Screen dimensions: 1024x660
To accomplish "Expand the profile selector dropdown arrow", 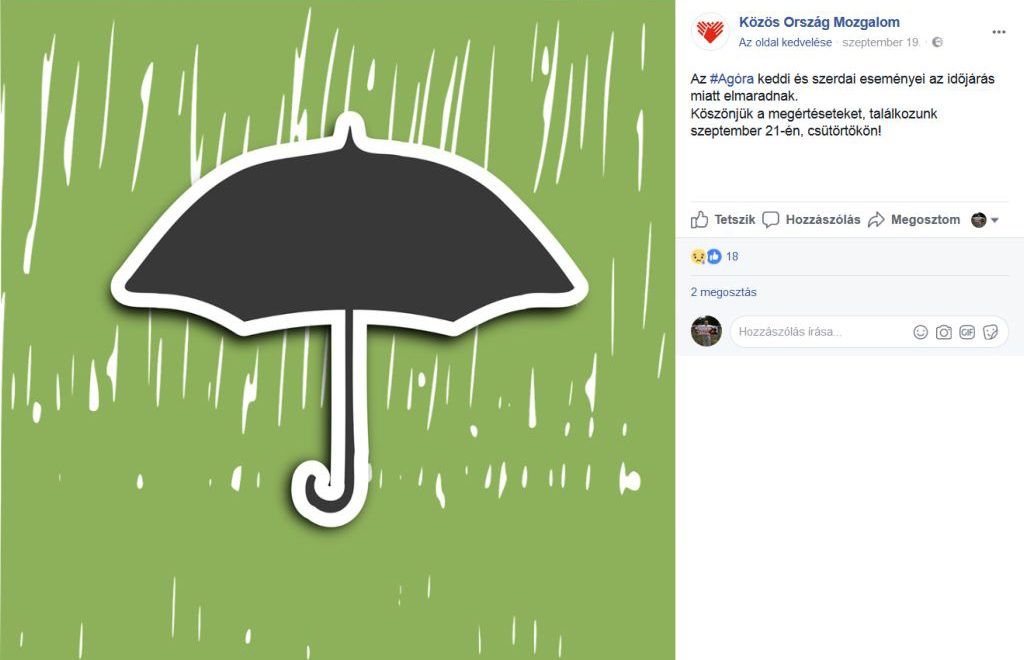I will [x=995, y=220].
